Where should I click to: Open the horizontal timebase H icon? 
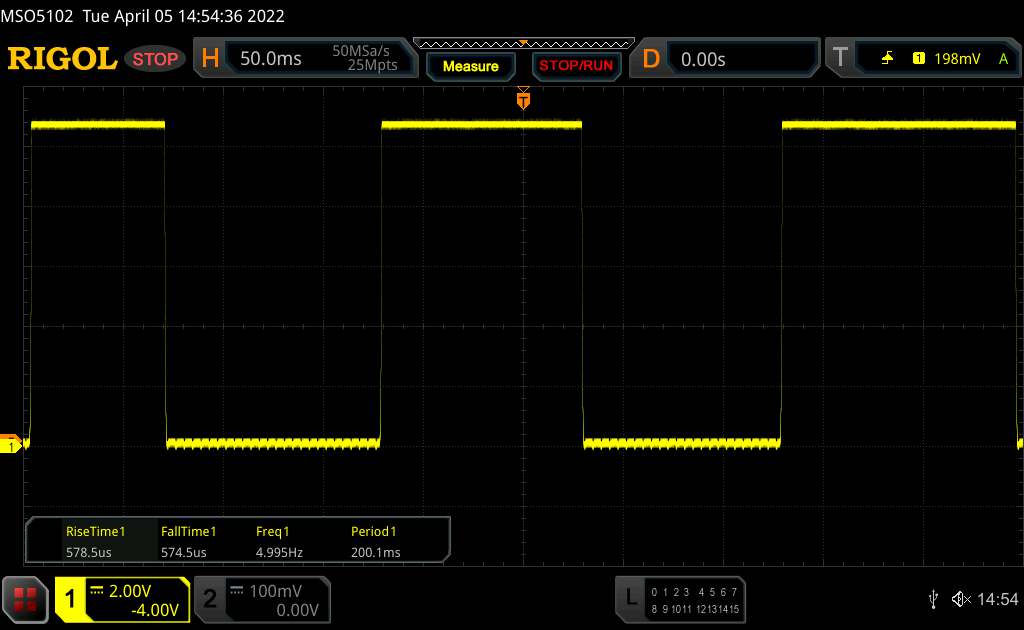[x=210, y=59]
